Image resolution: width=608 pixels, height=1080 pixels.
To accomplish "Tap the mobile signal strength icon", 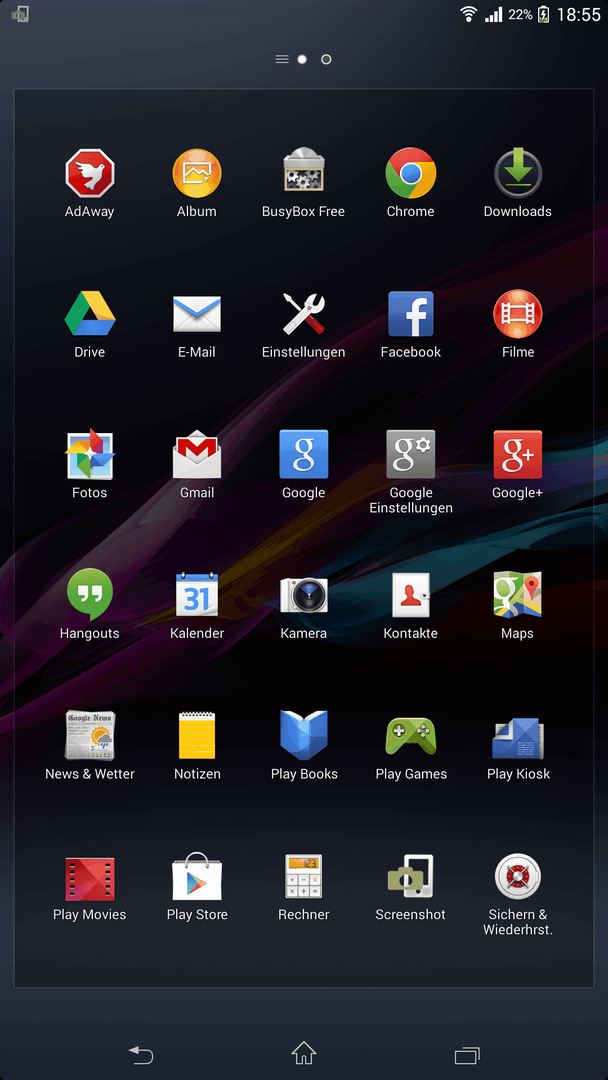I will click(x=494, y=14).
